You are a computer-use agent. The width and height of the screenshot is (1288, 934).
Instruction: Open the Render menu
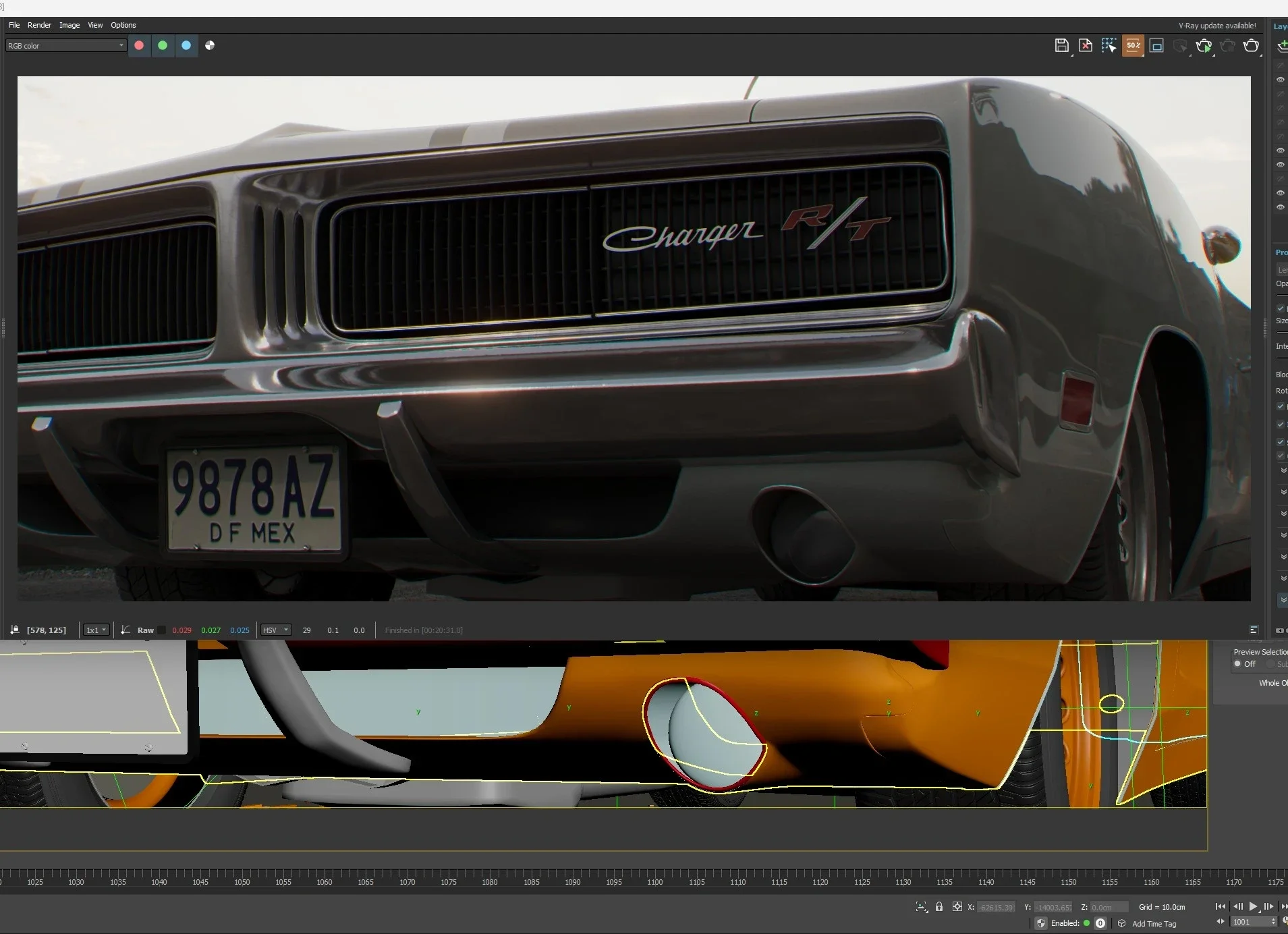39,25
